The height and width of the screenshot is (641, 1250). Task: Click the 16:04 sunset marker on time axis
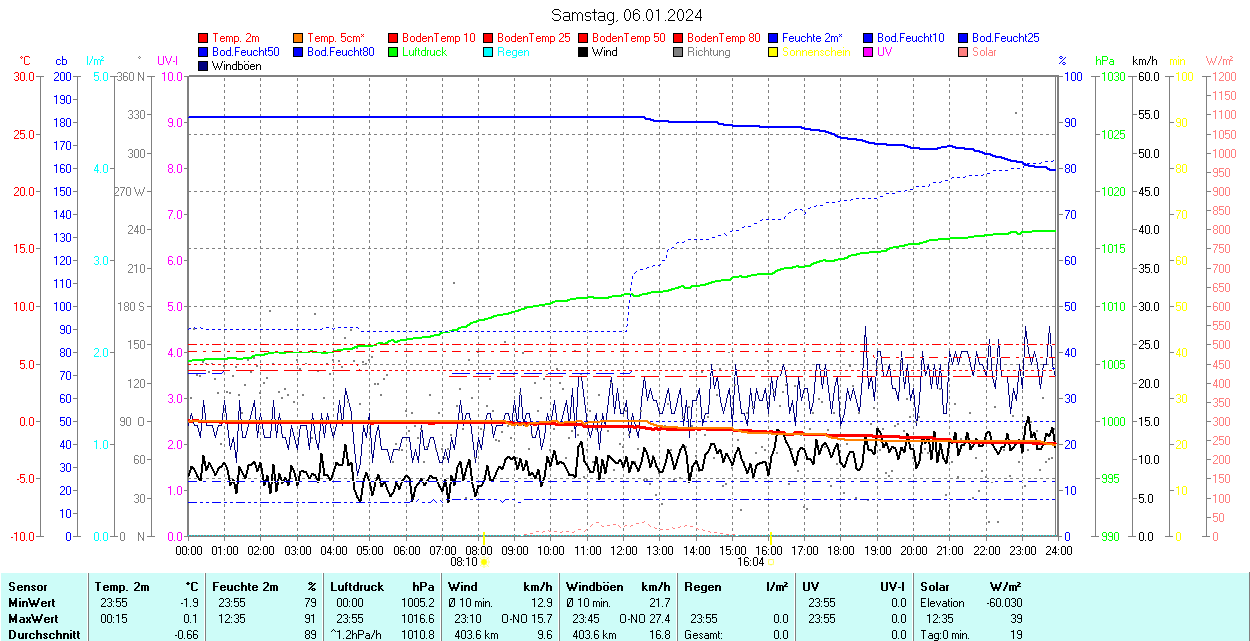pyautogui.click(x=751, y=562)
